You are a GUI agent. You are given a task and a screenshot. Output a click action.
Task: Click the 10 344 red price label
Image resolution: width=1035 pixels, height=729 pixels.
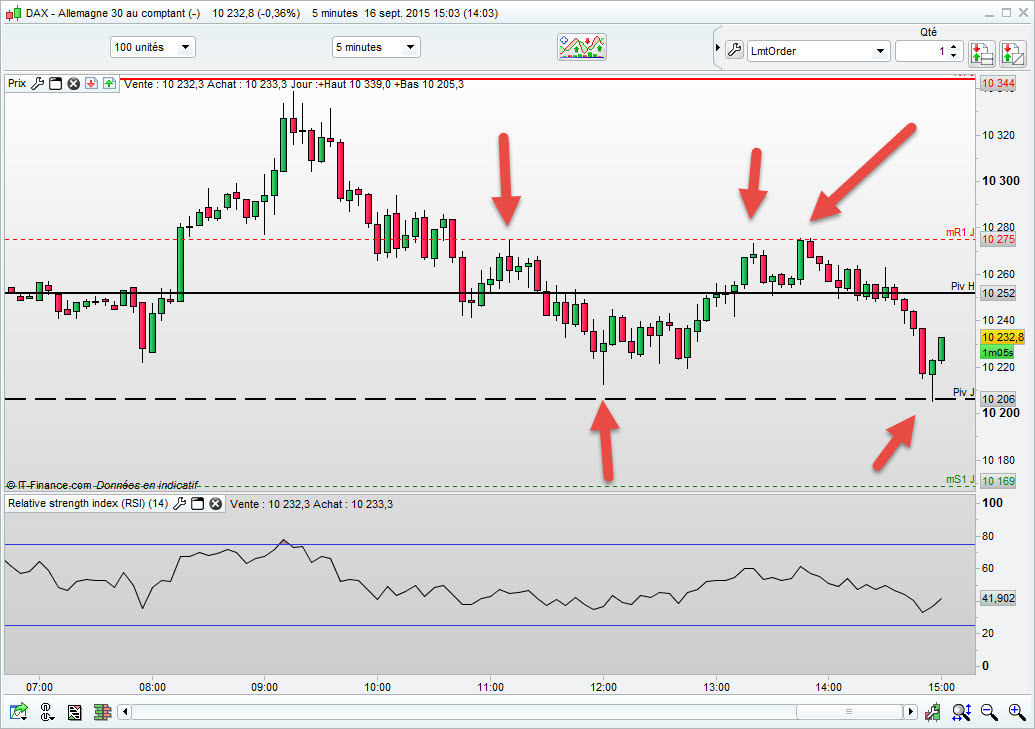[x=998, y=83]
